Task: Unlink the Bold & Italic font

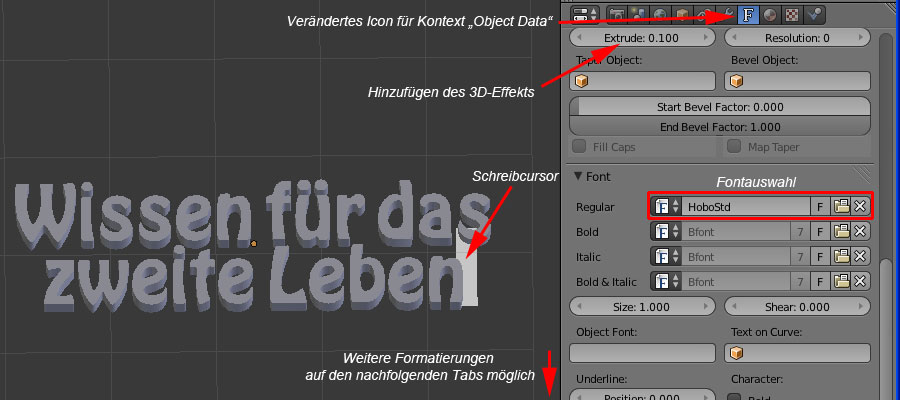Action: [x=859, y=282]
